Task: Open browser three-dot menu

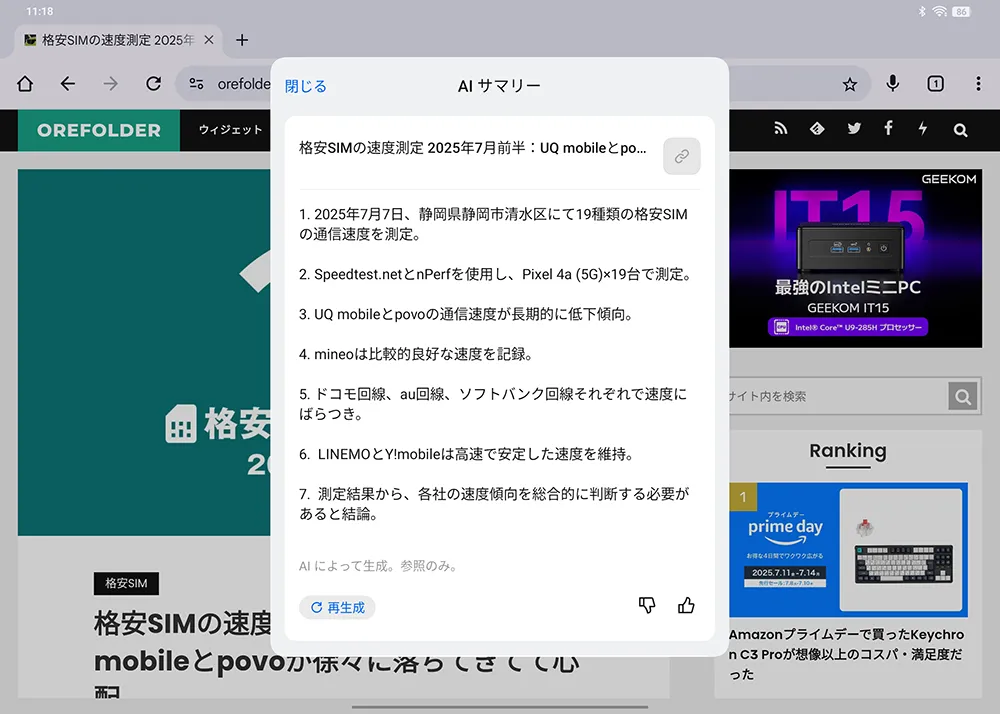Action: point(978,84)
